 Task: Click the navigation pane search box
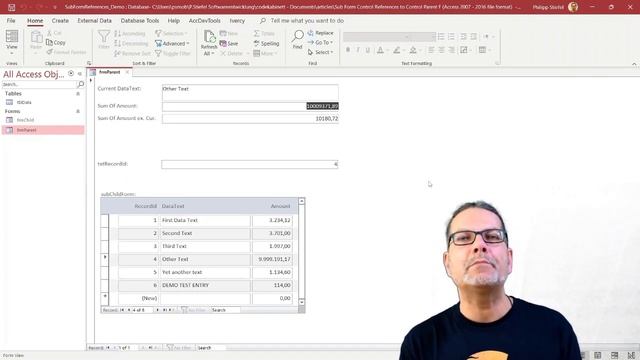click(x=39, y=84)
